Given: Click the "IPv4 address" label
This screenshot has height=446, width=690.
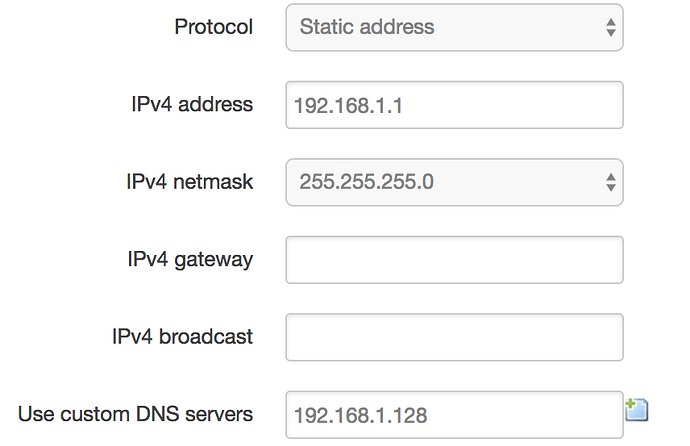Looking at the screenshot, I should pos(192,104).
